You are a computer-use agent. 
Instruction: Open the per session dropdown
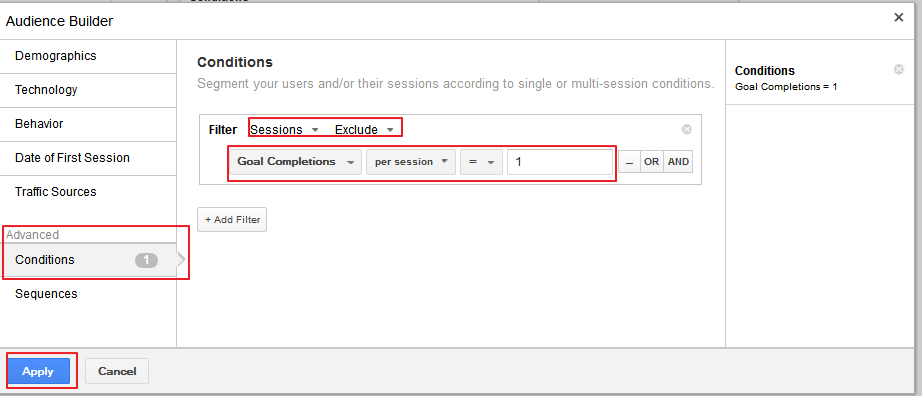click(411, 162)
